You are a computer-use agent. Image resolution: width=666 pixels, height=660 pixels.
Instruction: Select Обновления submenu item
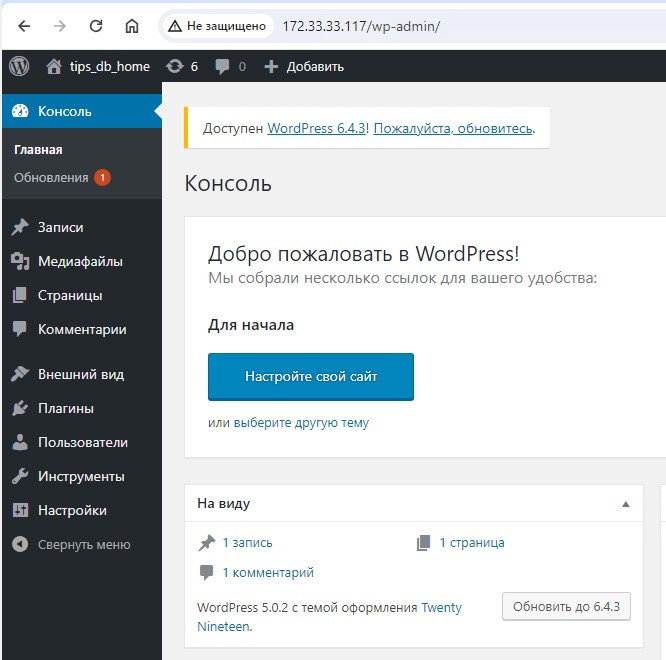click(x=51, y=177)
